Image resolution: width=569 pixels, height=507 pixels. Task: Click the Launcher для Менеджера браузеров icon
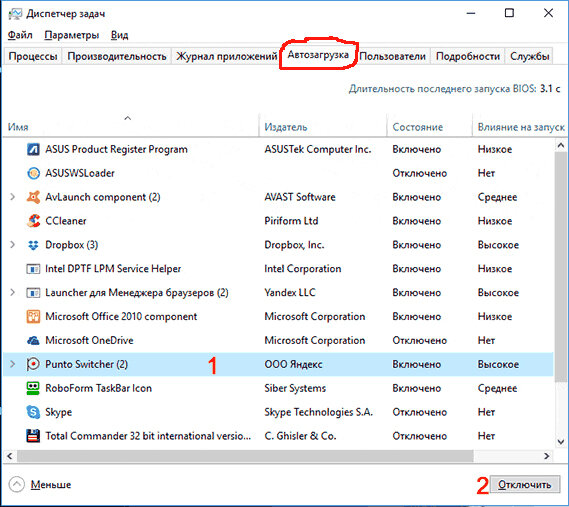(33, 293)
